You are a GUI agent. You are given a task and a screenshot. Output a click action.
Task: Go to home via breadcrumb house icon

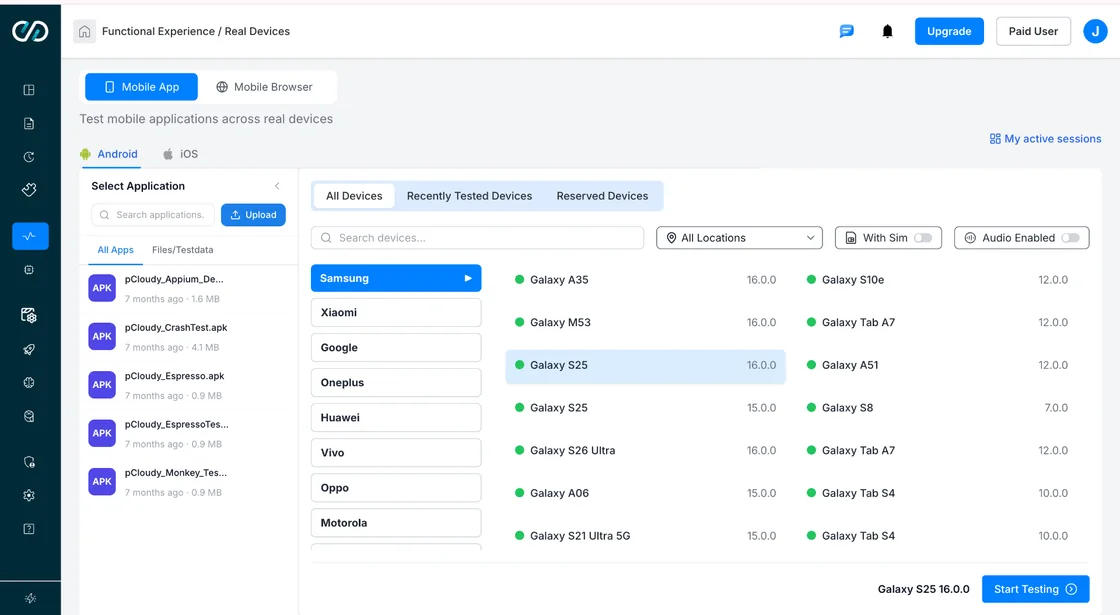pyautogui.click(x=84, y=31)
